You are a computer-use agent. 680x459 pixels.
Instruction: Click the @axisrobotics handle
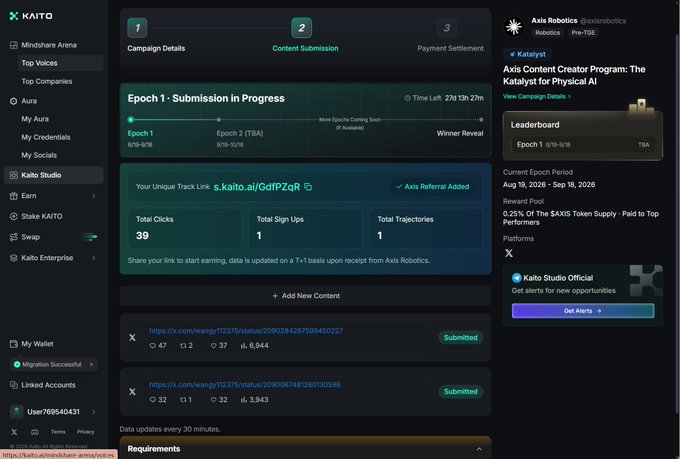[603, 21]
